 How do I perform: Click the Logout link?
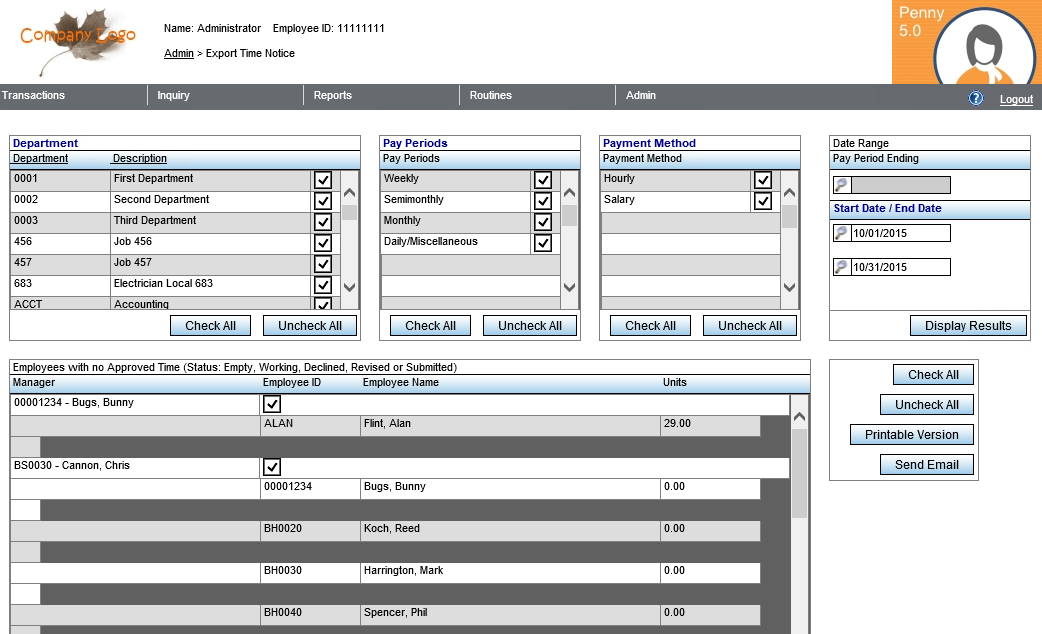tap(1016, 99)
